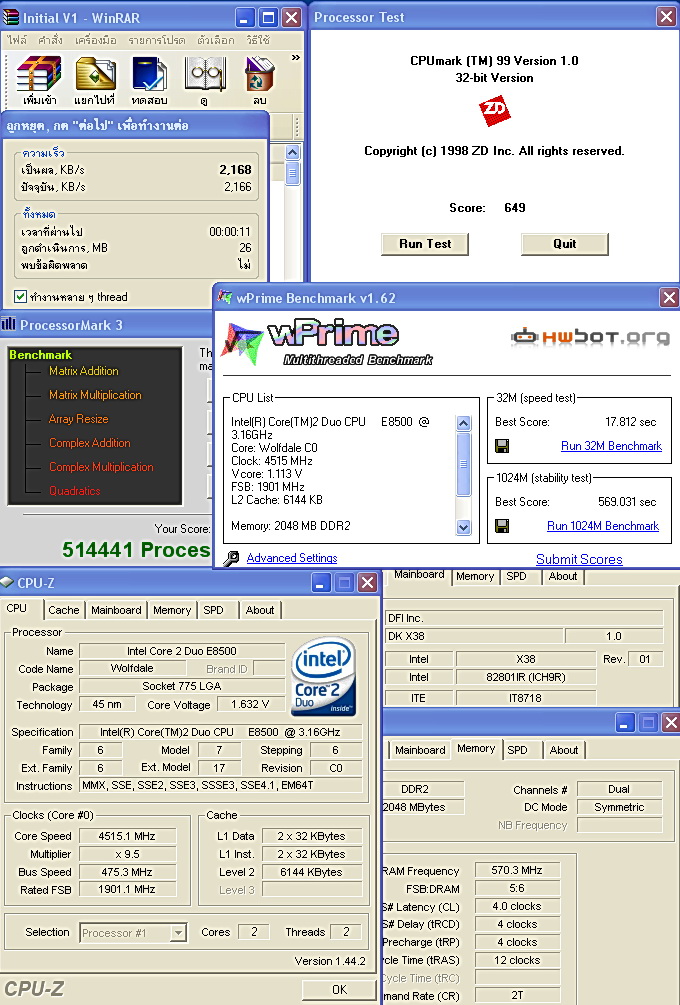This screenshot has width=680, height=1005.
Task: Click the WinRAR list scroll-up arrow
Action: tap(292, 153)
